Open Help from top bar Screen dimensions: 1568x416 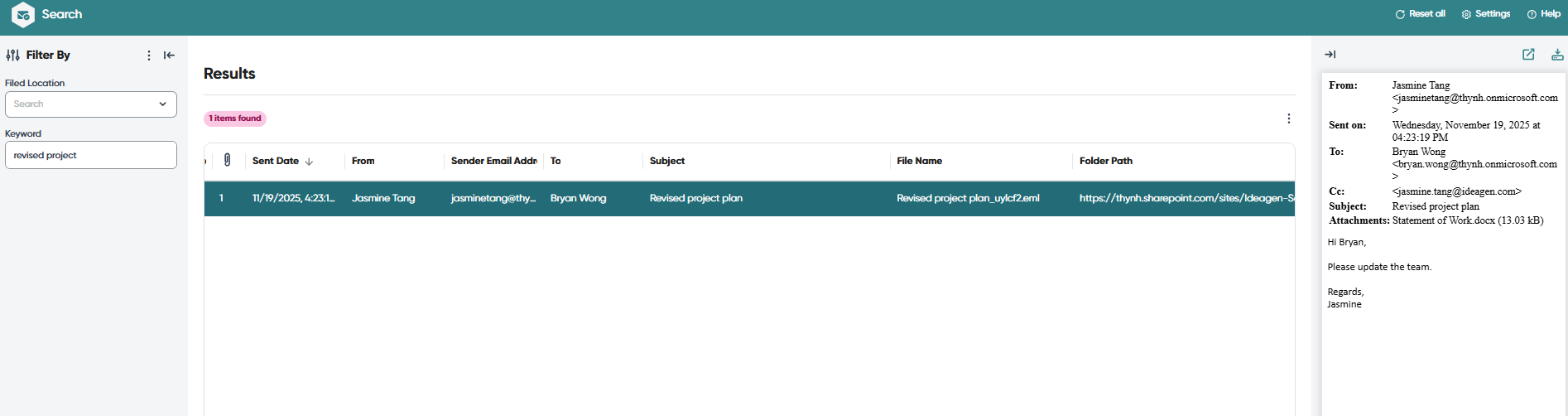pos(1544,14)
